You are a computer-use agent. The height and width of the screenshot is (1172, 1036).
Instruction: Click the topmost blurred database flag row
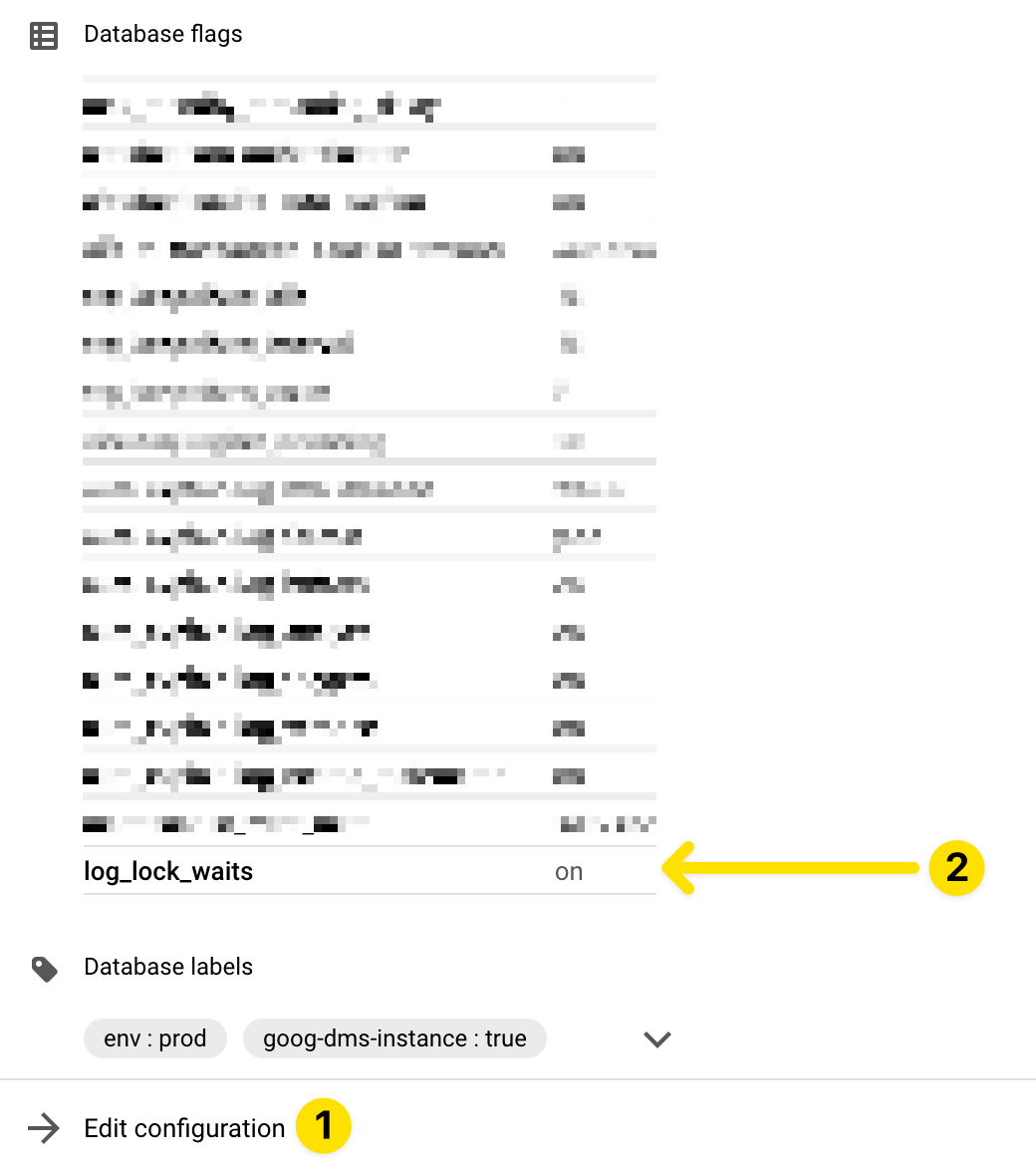pos(261,105)
